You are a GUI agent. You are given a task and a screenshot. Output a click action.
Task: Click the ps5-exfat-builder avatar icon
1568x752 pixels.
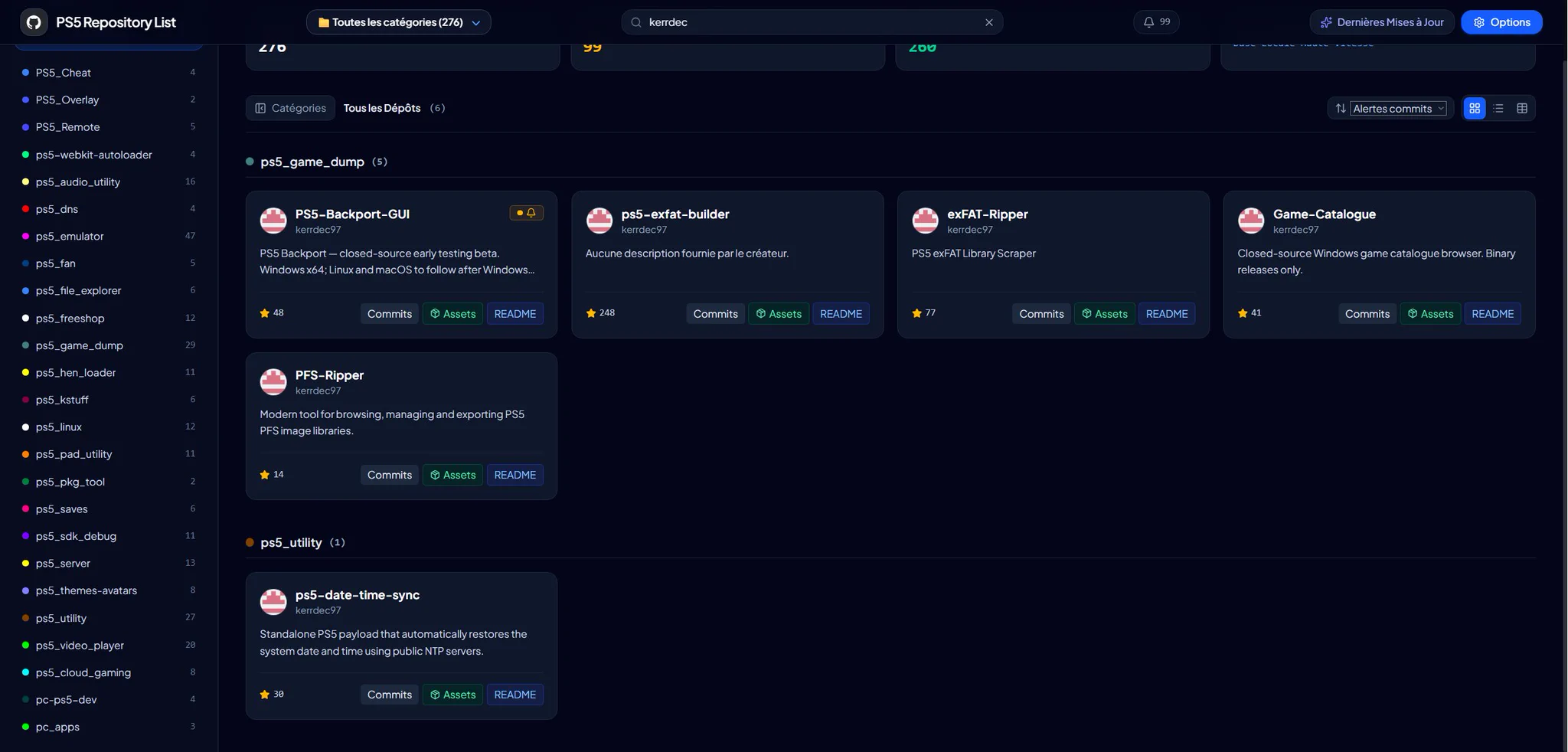(x=599, y=221)
